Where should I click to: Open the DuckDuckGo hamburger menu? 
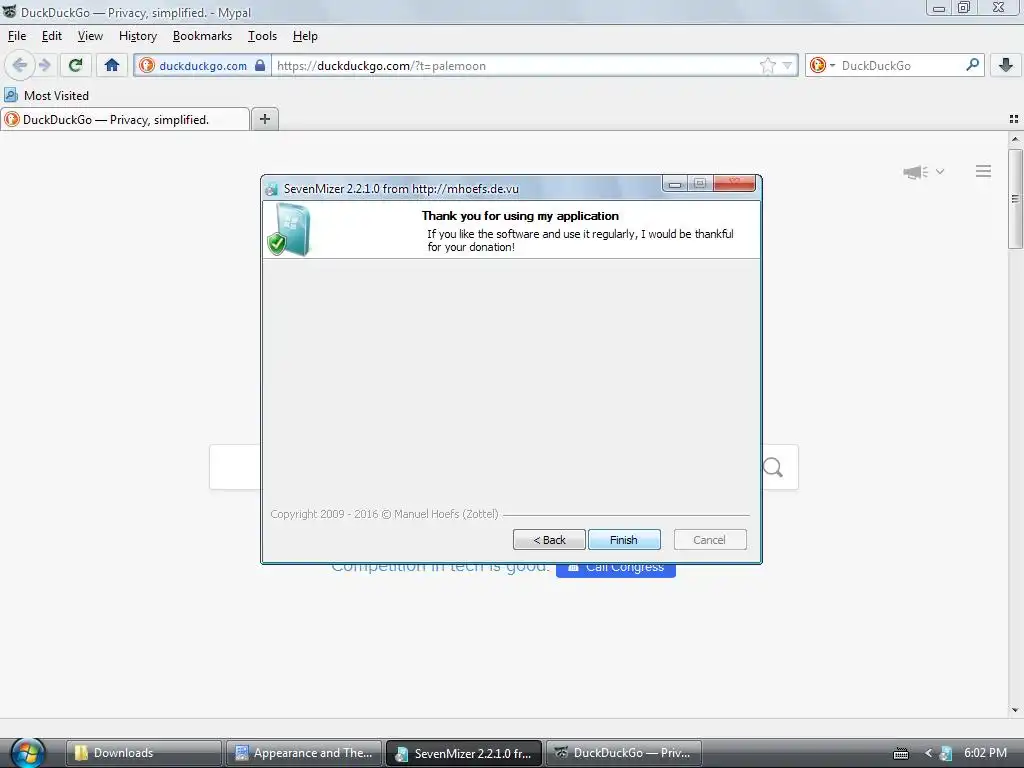(x=984, y=171)
